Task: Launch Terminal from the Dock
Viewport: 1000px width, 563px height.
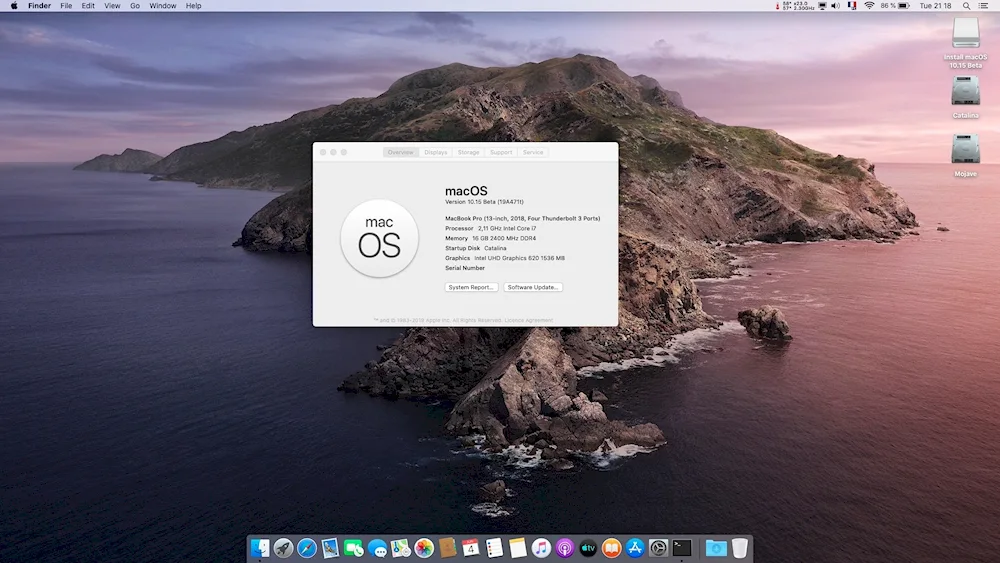Action: coord(682,548)
